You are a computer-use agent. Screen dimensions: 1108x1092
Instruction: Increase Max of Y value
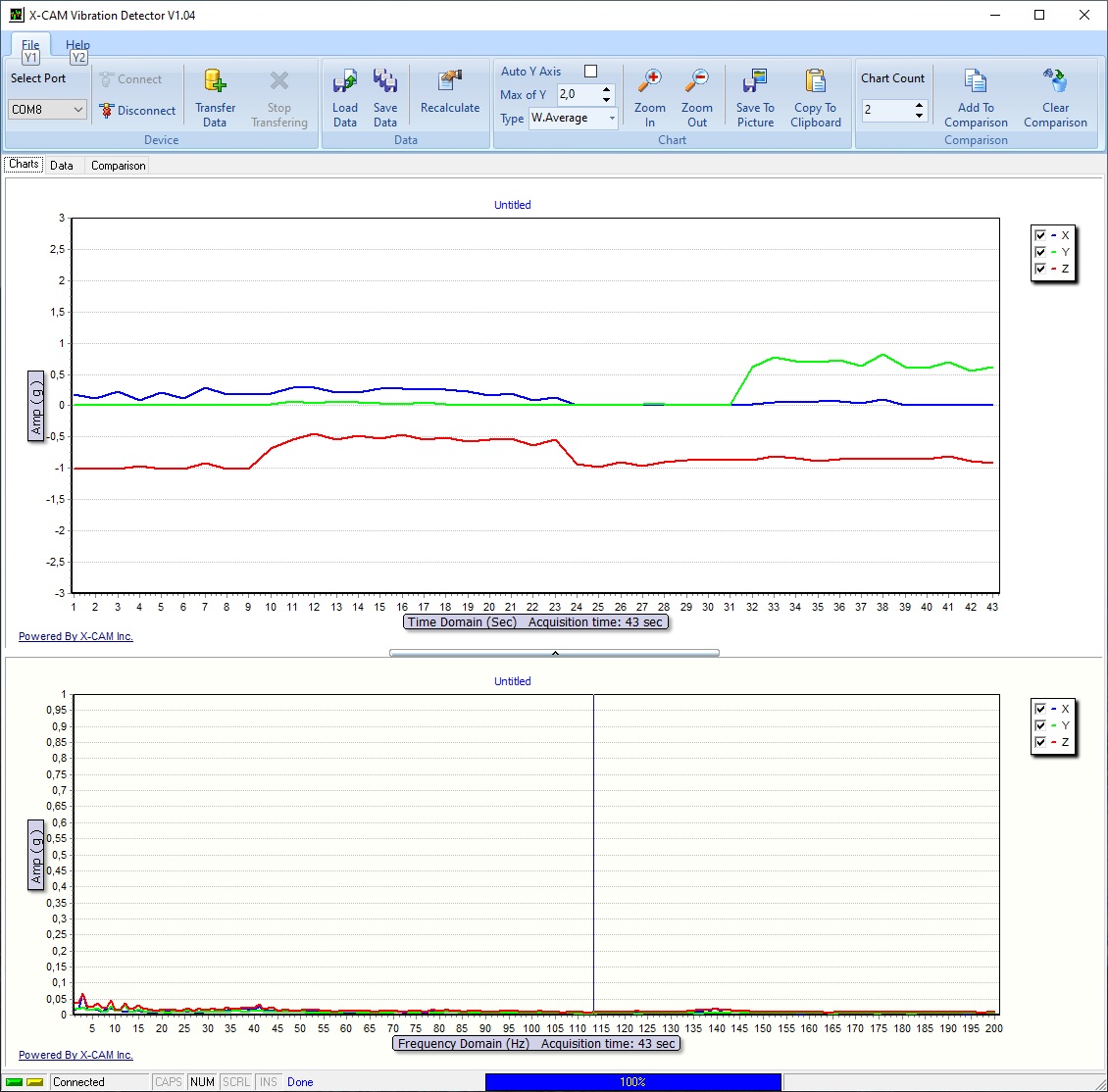[x=606, y=89]
